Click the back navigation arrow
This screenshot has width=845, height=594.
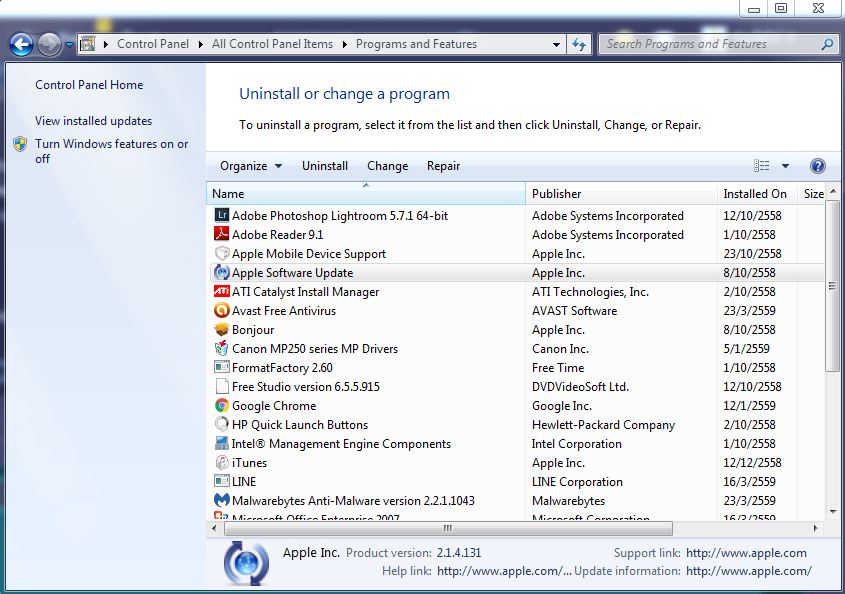click(x=22, y=45)
